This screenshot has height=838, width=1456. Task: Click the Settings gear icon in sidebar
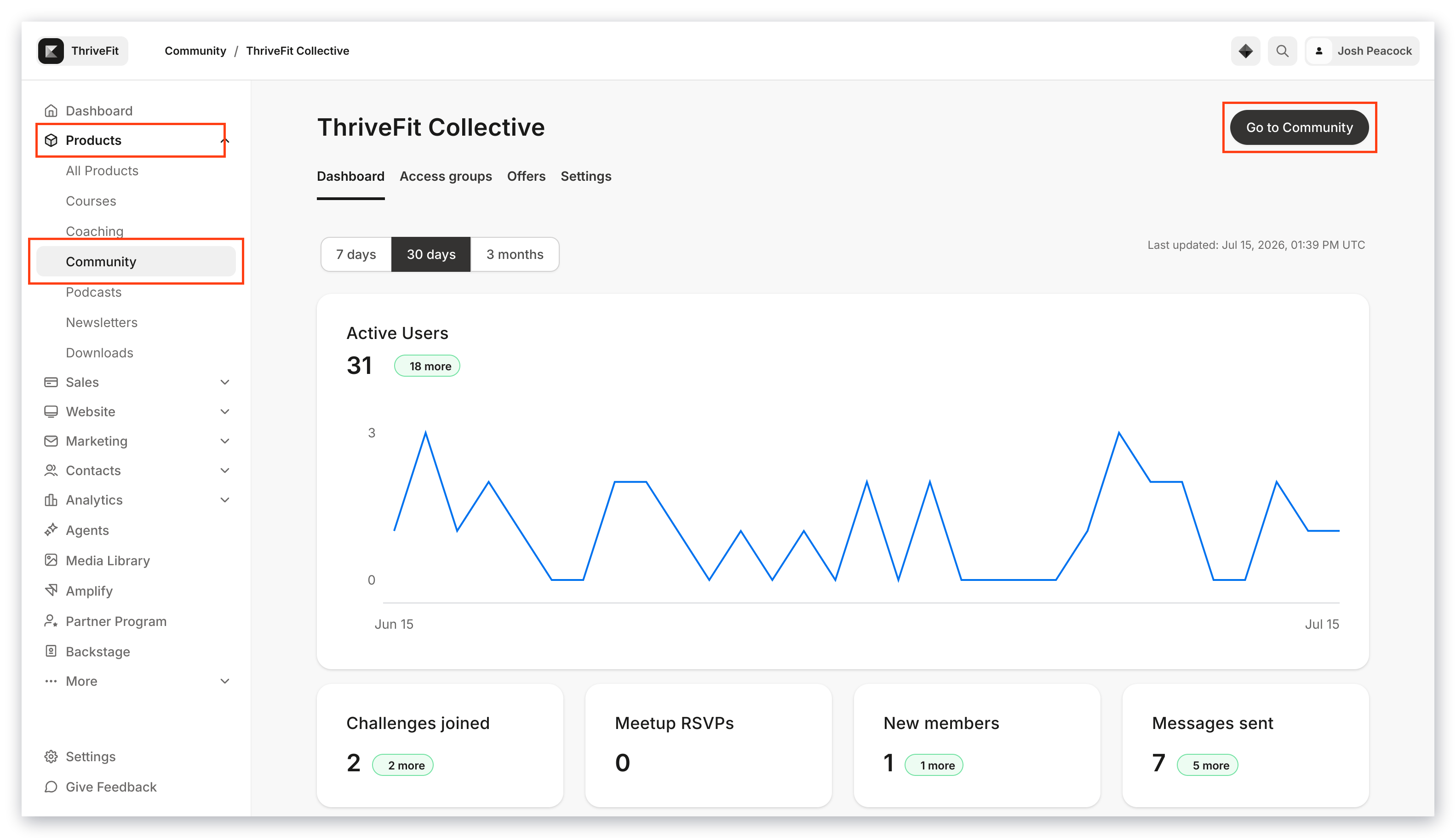coord(51,756)
